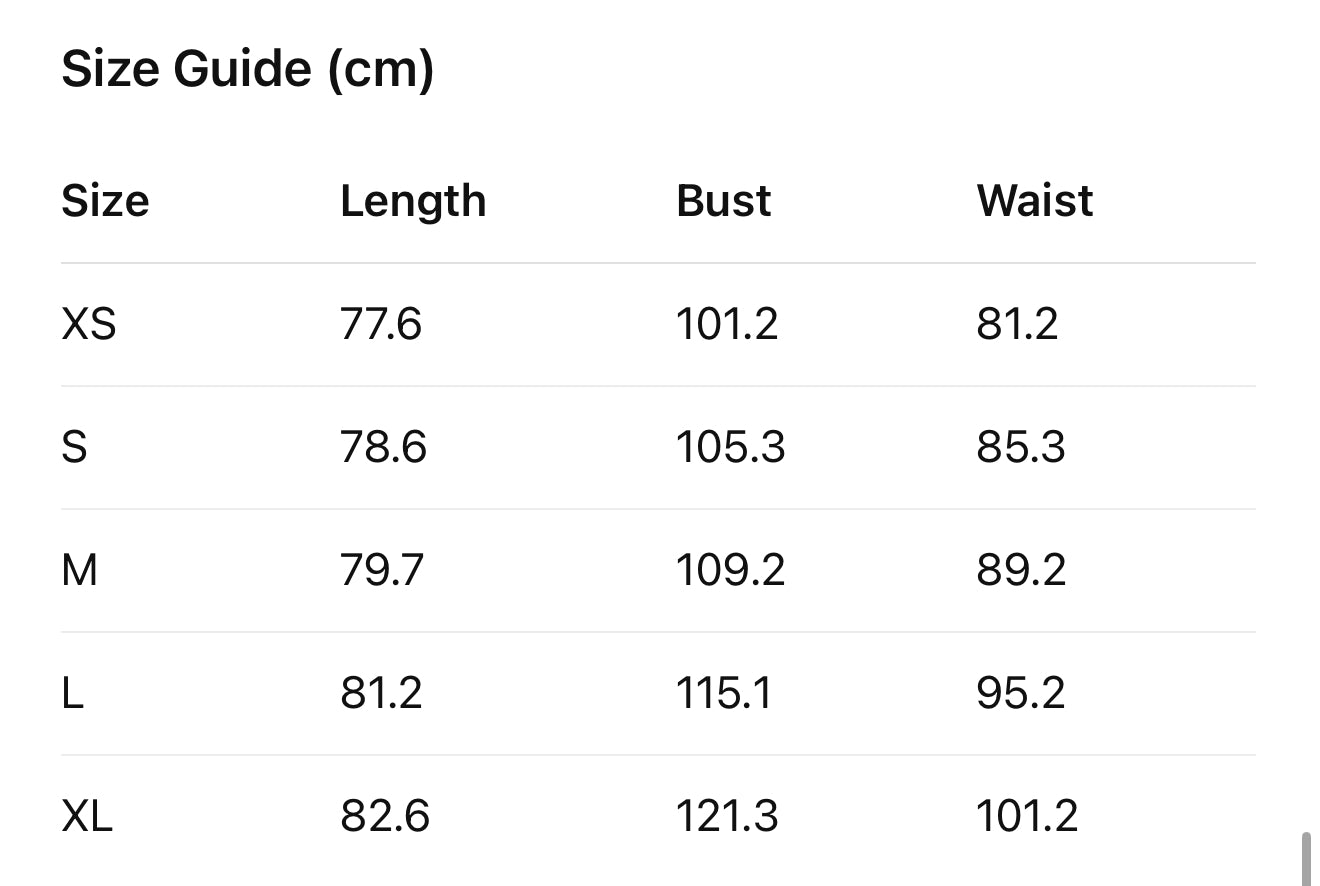
Task: Click the XL waist value 101.2
Action: coord(1027,816)
